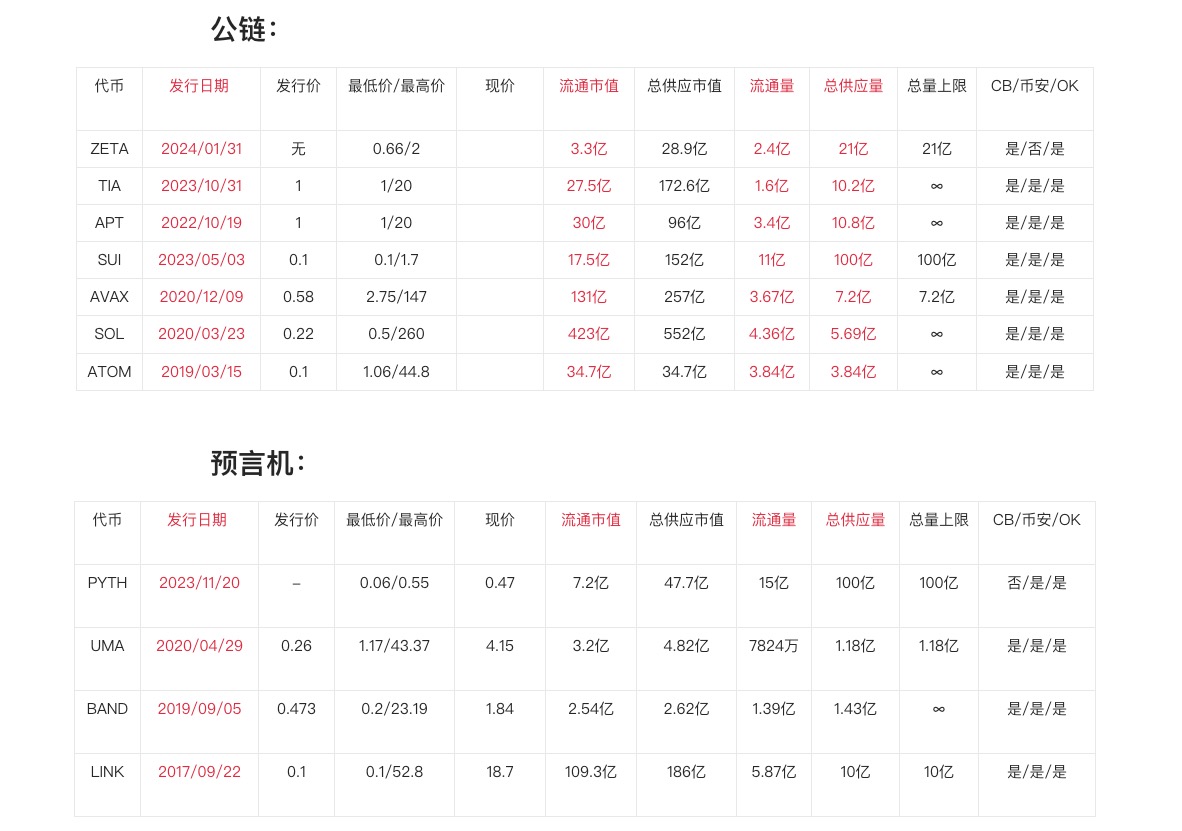Click the 27.5亿 market cap value
The height and width of the screenshot is (831, 1182).
[589, 186]
